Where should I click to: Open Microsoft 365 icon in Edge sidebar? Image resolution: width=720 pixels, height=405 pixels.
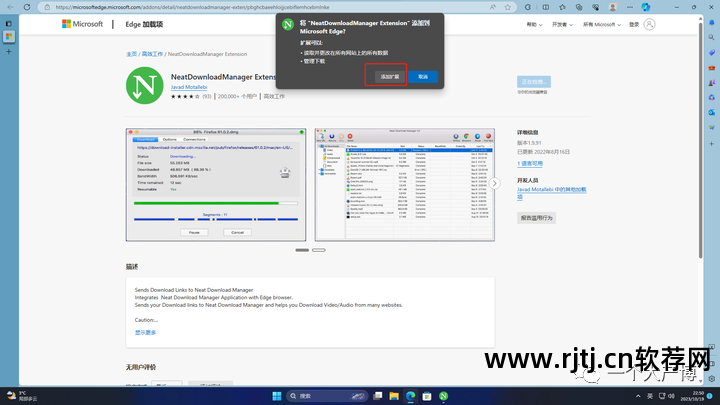click(712, 97)
